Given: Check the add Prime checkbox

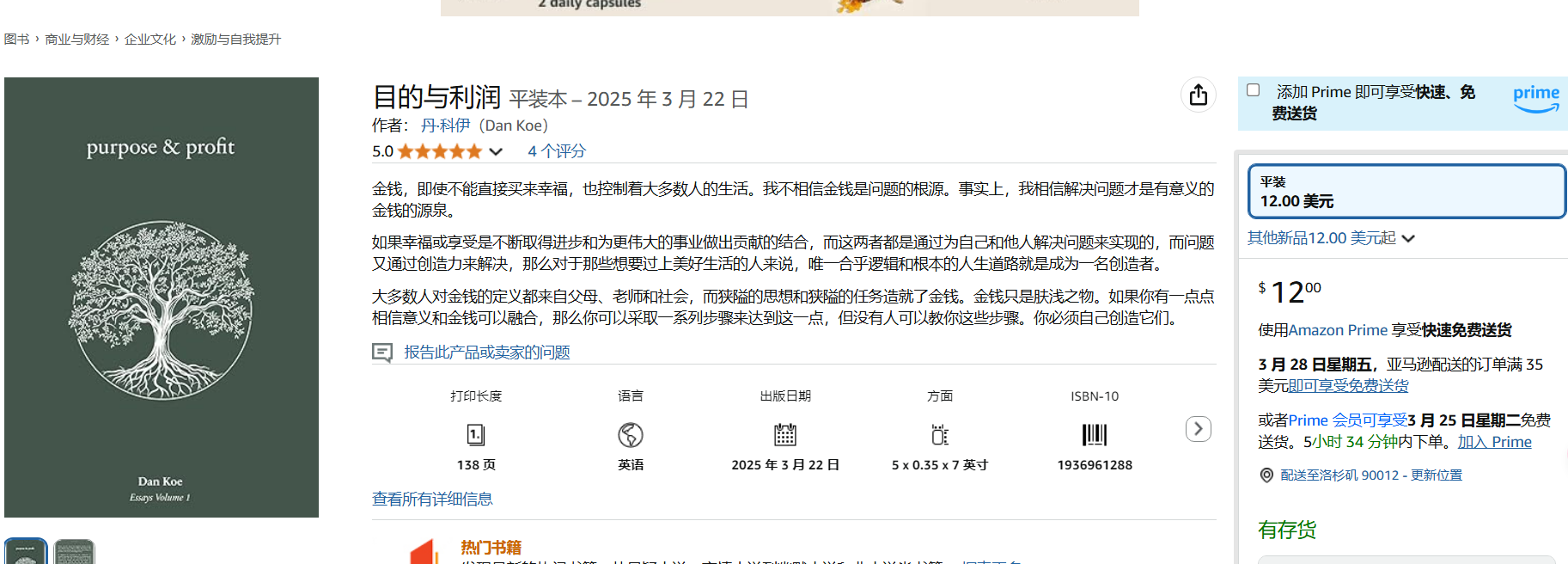Looking at the screenshot, I should (1254, 90).
